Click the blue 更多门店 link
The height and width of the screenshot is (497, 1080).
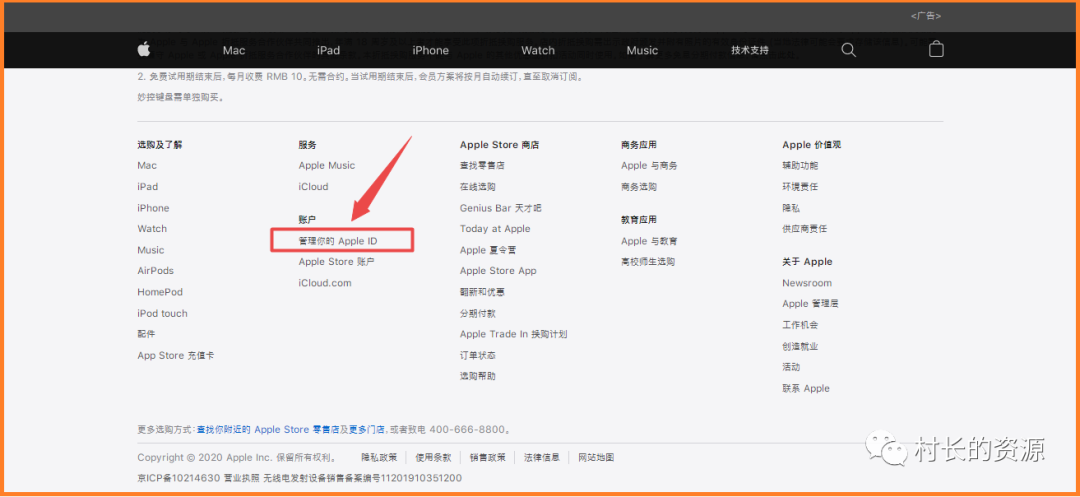tap(366, 430)
